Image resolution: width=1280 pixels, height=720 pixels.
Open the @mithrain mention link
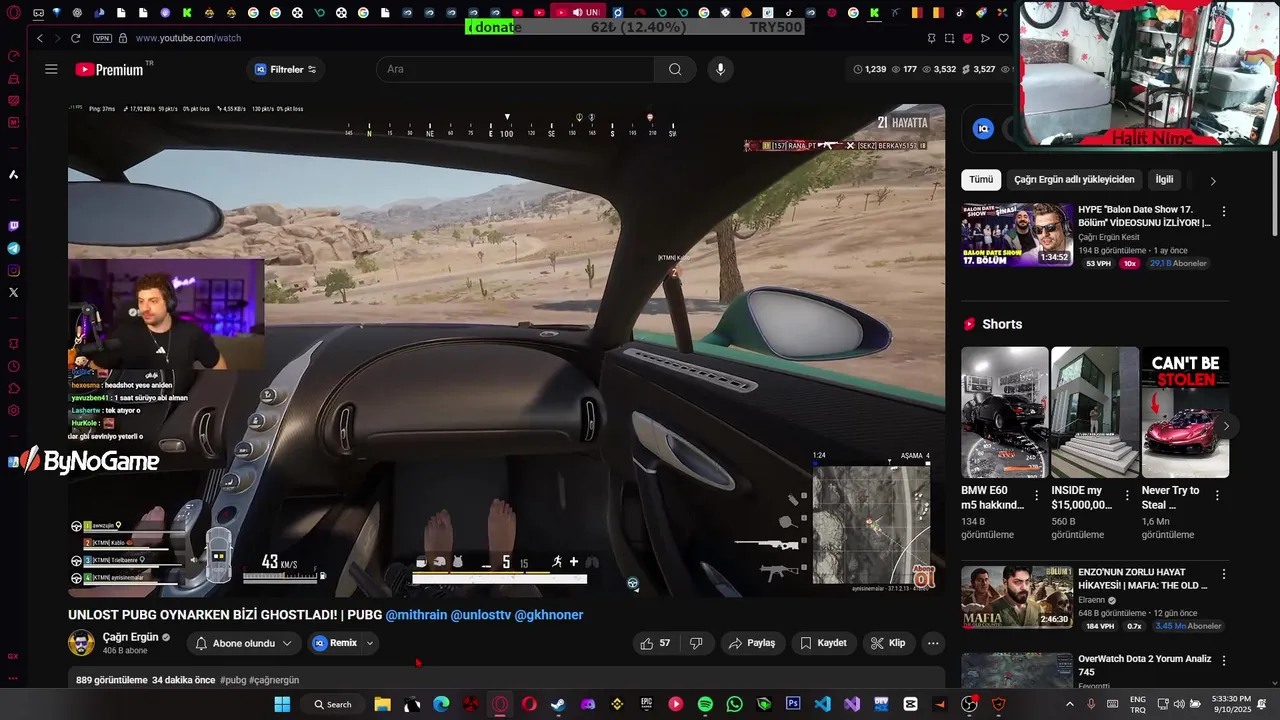[x=416, y=615]
